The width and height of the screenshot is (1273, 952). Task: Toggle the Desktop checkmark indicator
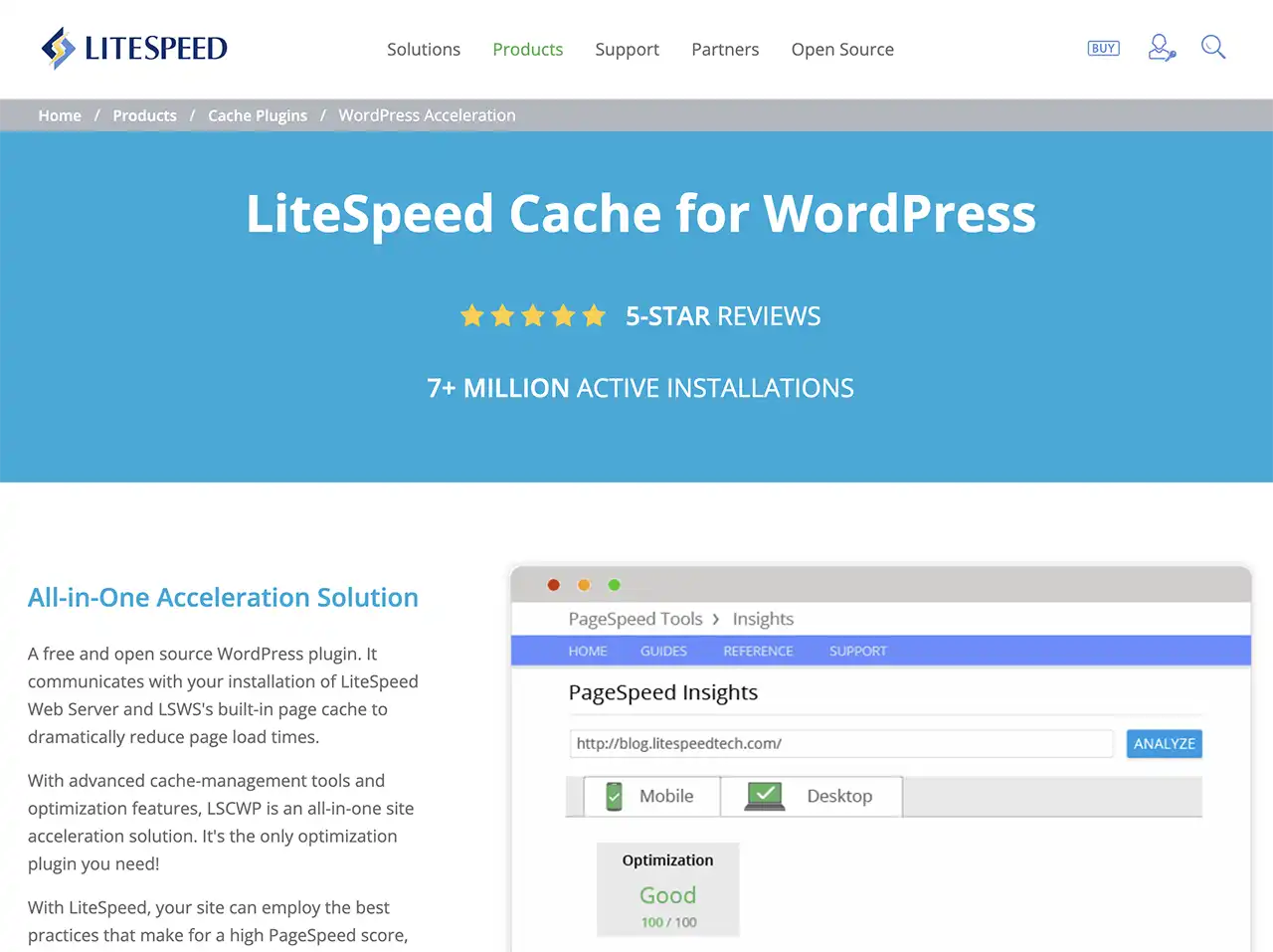(764, 795)
